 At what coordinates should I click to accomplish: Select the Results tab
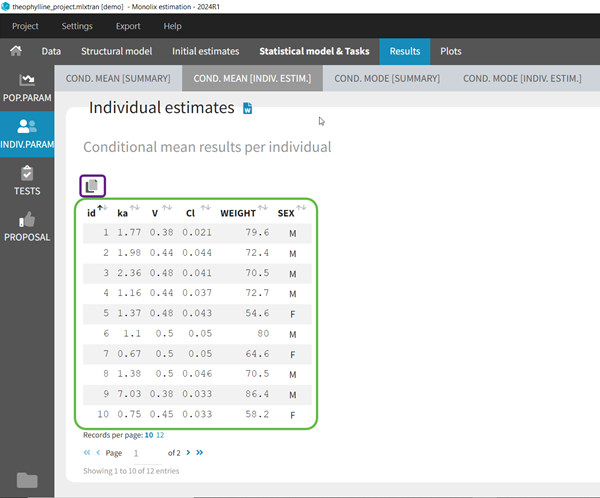[x=405, y=51]
